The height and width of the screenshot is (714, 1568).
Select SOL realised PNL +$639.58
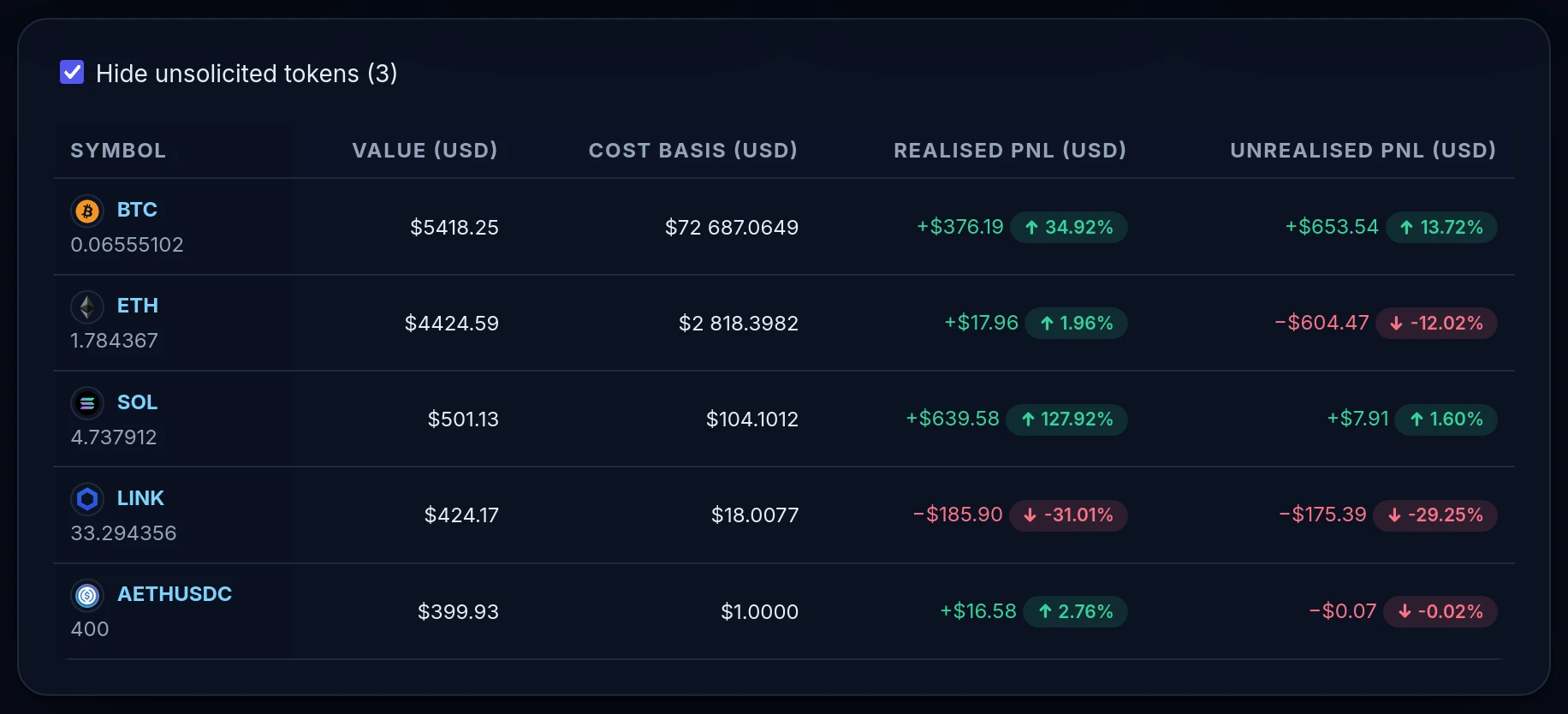(x=953, y=419)
